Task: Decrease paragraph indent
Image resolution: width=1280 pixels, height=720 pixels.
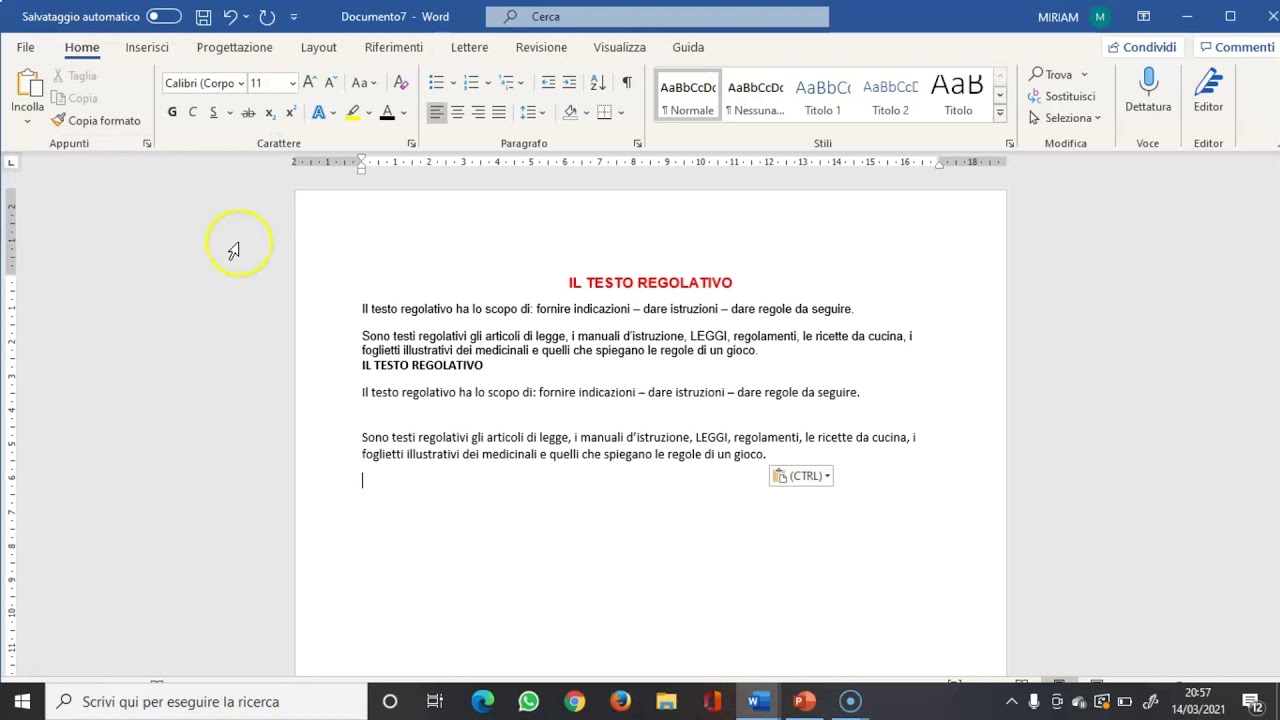Action: 548,83
